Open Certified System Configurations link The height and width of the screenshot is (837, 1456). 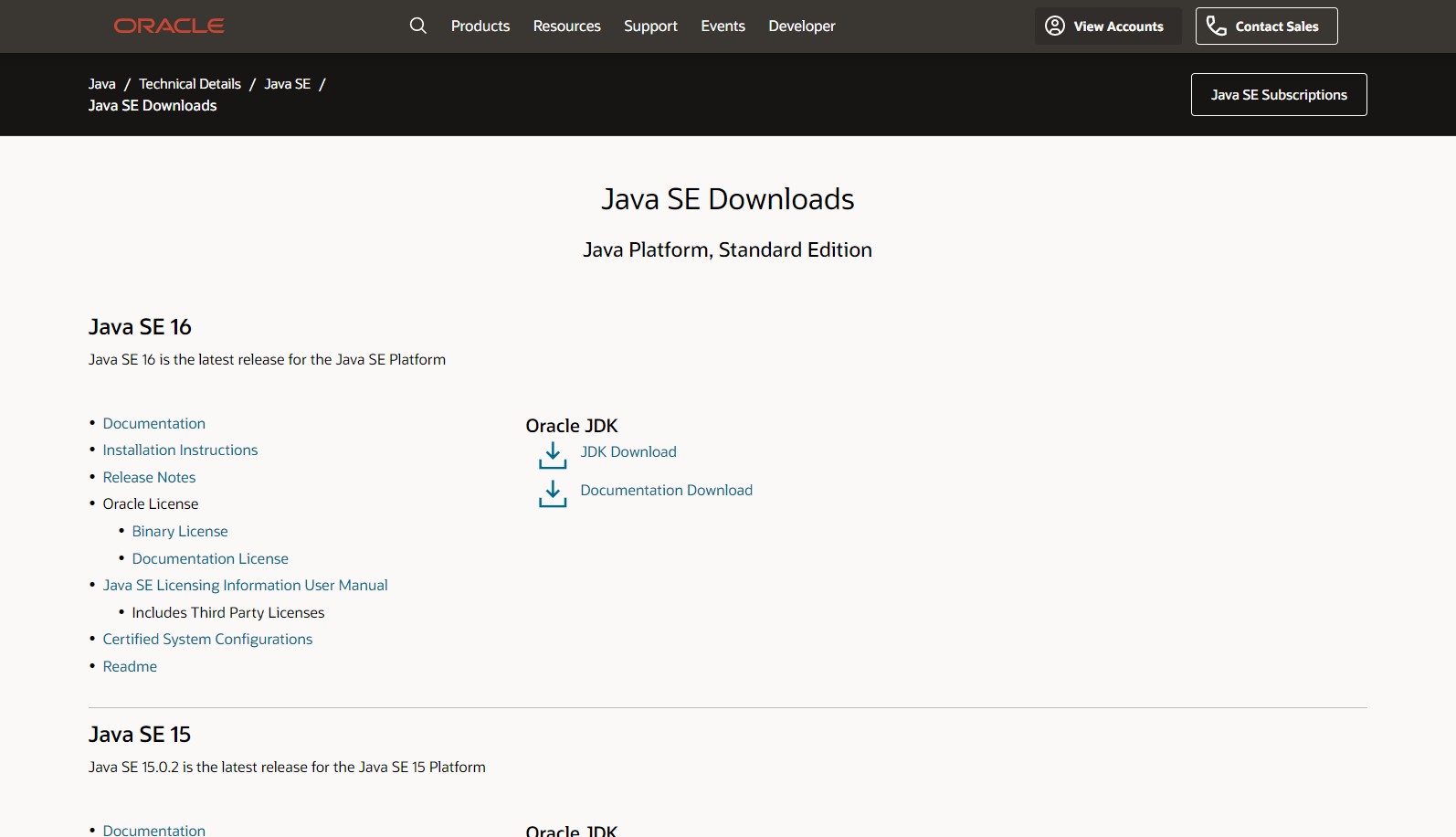click(207, 639)
